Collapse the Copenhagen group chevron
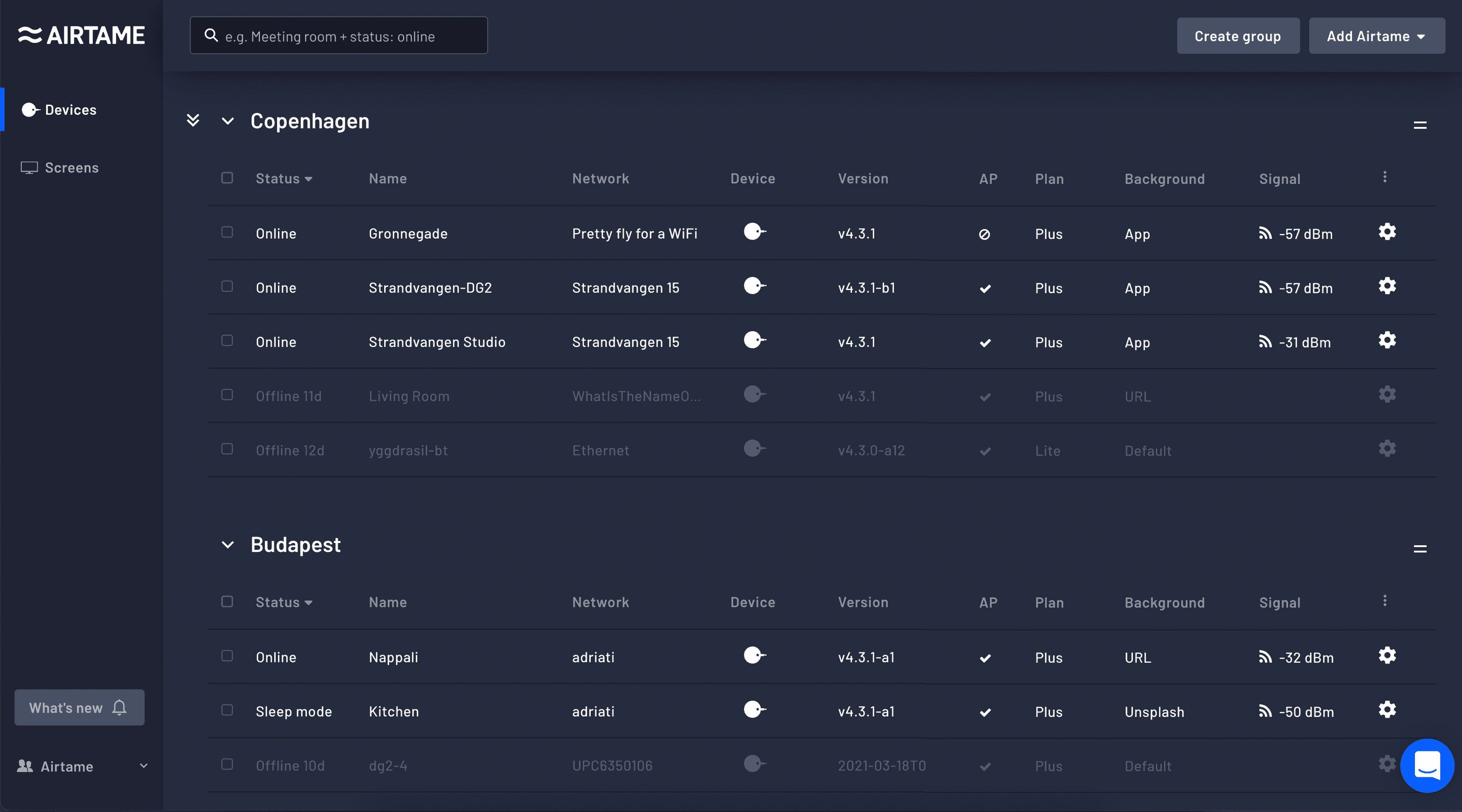The image size is (1462, 812). pyautogui.click(x=227, y=120)
